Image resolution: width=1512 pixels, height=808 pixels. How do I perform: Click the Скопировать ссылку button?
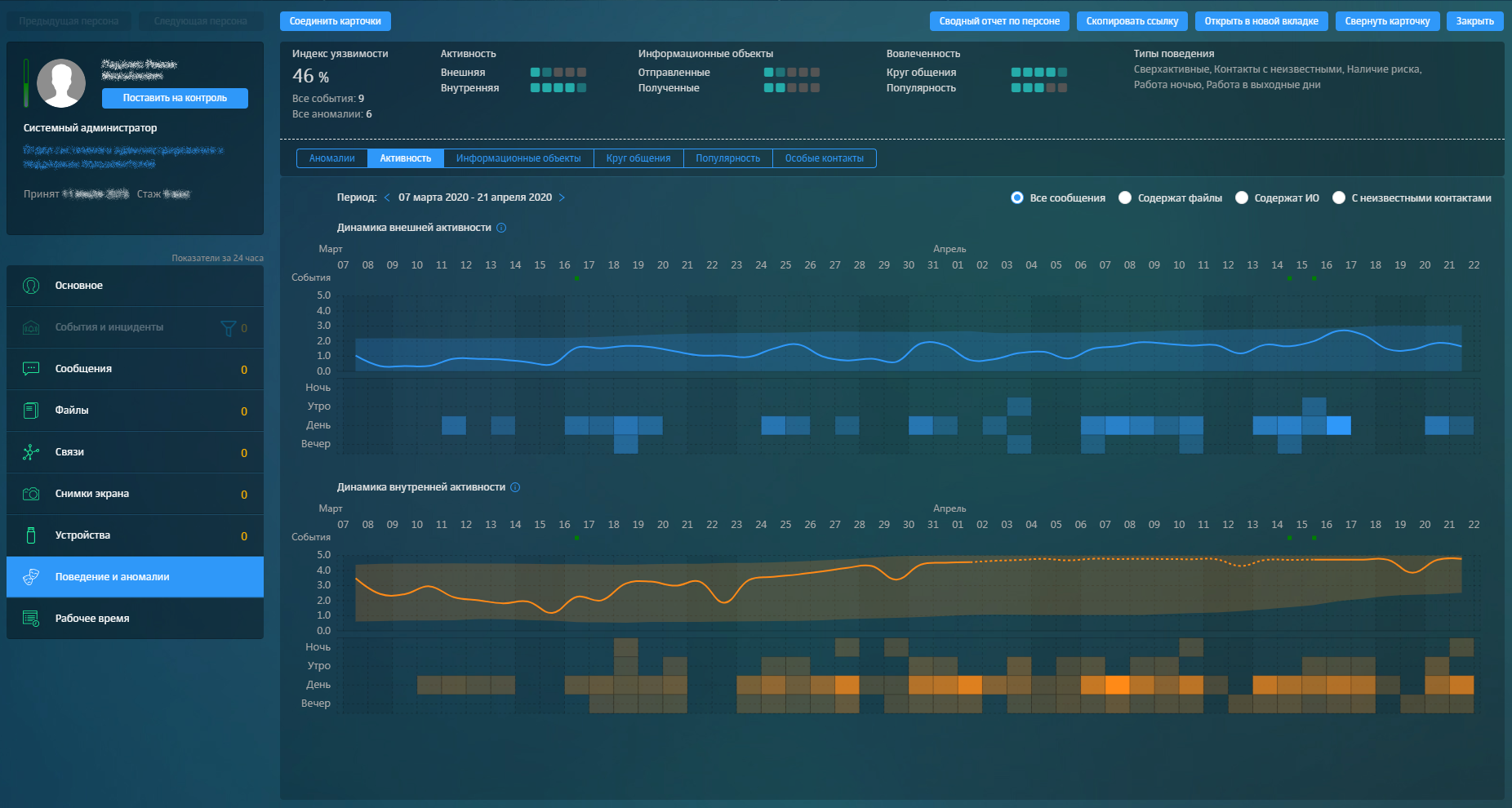[x=1132, y=21]
